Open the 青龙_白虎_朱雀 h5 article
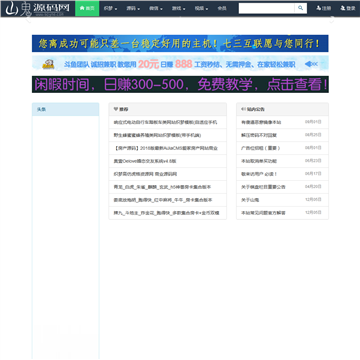360x360 pixels. [x=162, y=187]
